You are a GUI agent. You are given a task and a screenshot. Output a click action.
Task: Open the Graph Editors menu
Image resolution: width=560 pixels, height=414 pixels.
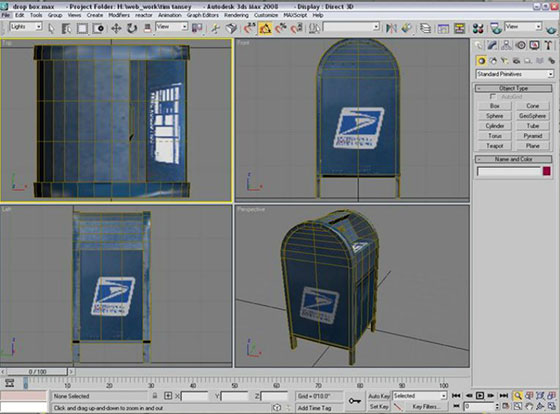tap(203, 15)
